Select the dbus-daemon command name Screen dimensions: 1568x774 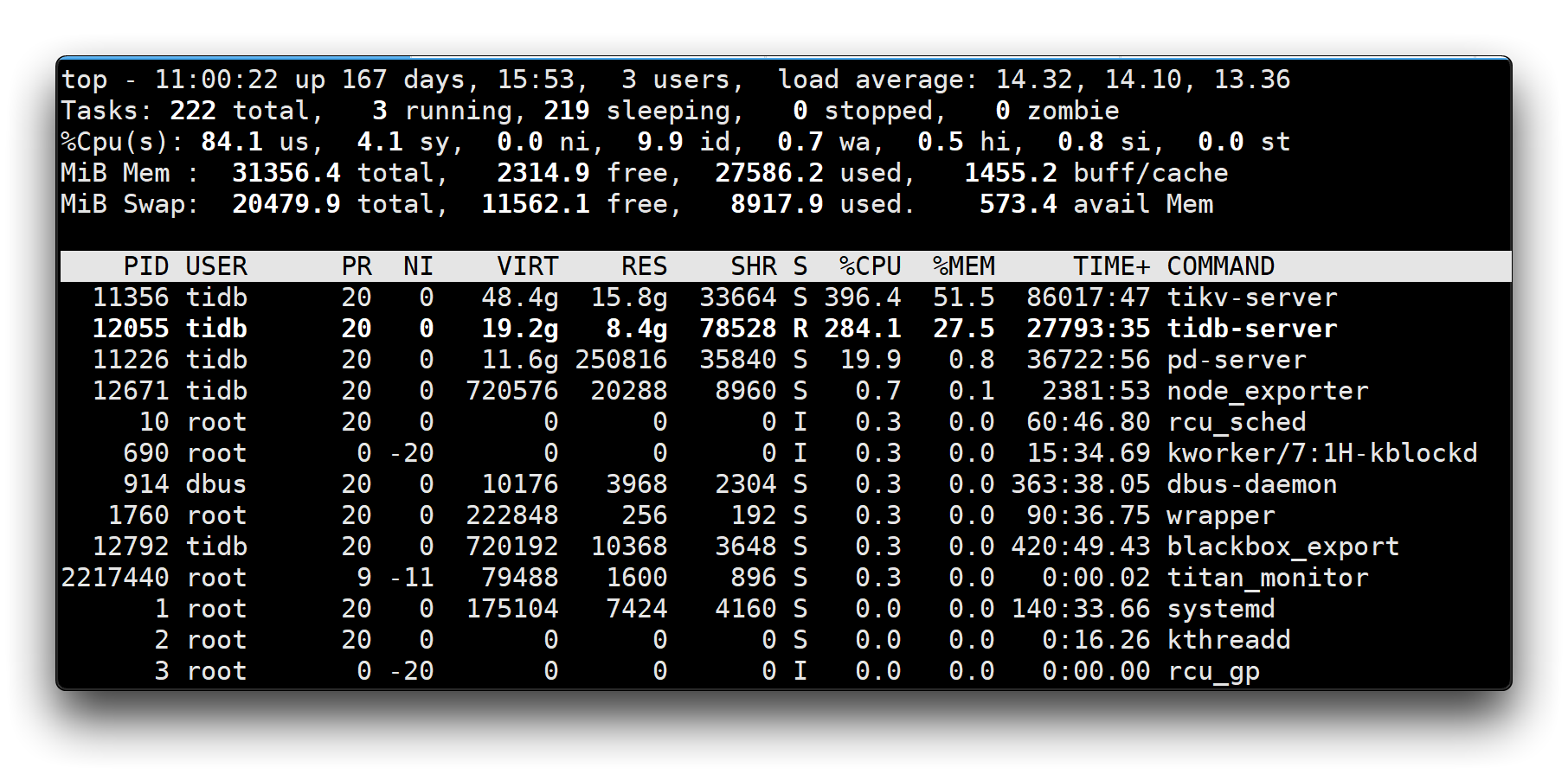pyautogui.click(x=1252, y=484)
